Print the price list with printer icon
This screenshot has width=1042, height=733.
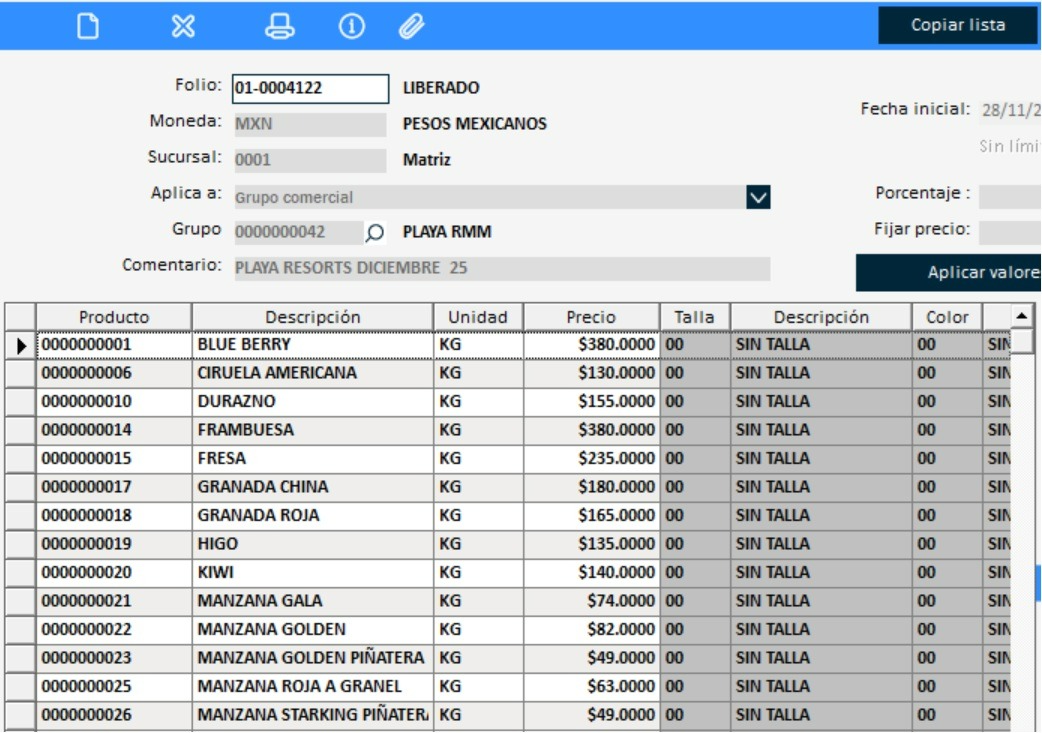tap(279, 27)
